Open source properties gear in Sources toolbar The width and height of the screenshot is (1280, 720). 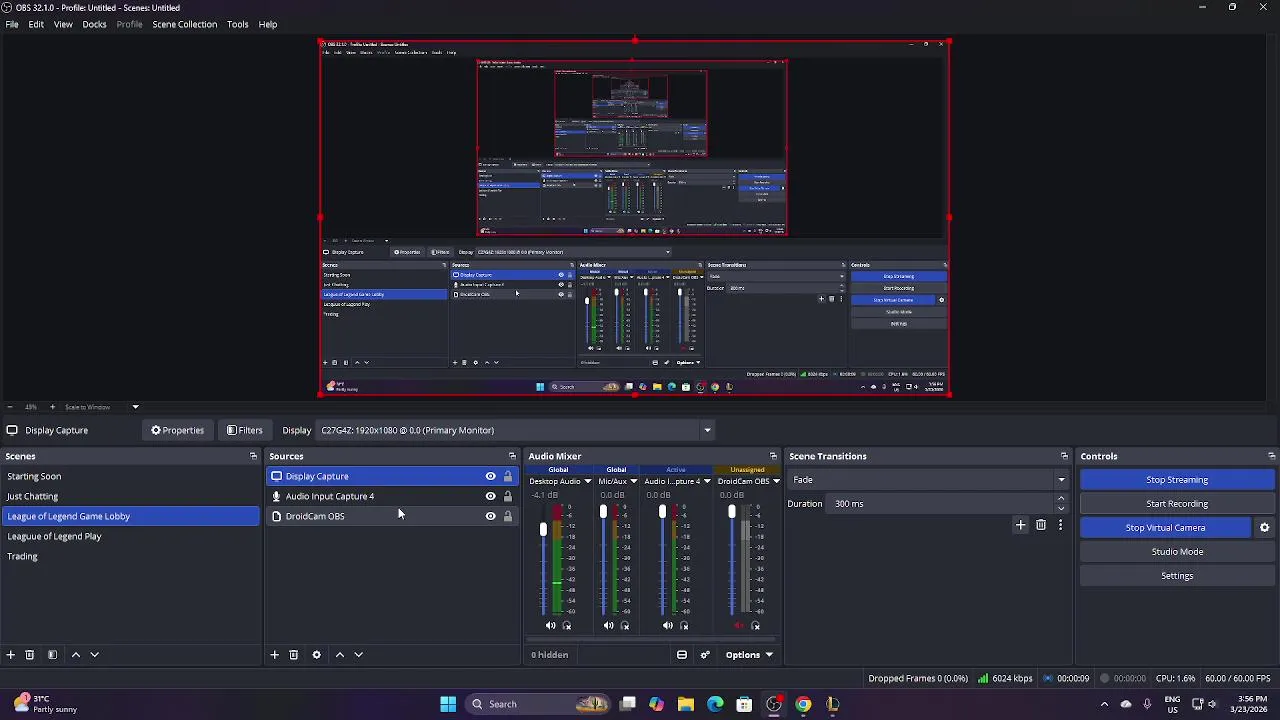(316, 654)
